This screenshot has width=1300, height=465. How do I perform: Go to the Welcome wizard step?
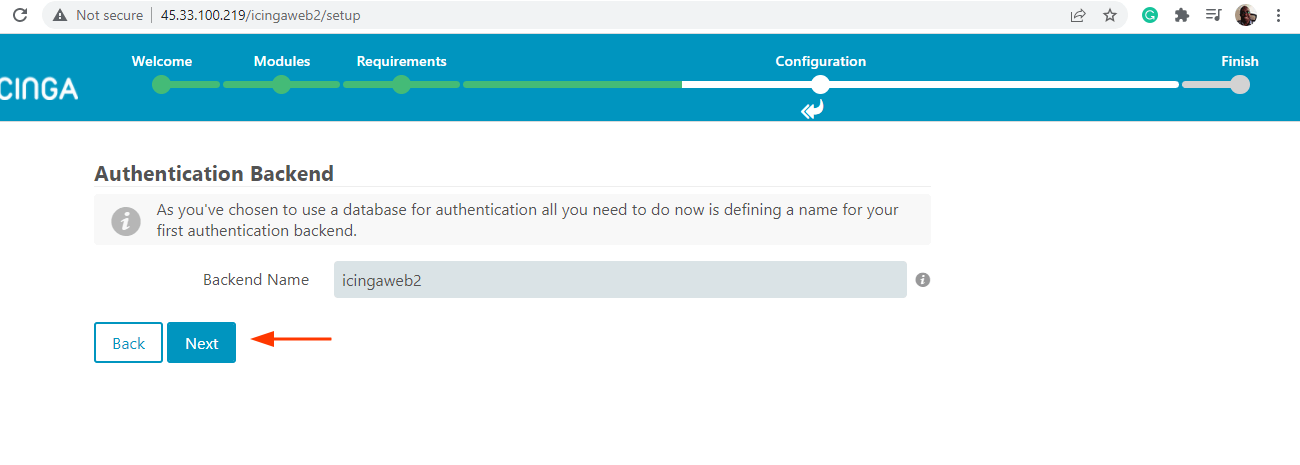pyautogui.click(x=162, y=85)
